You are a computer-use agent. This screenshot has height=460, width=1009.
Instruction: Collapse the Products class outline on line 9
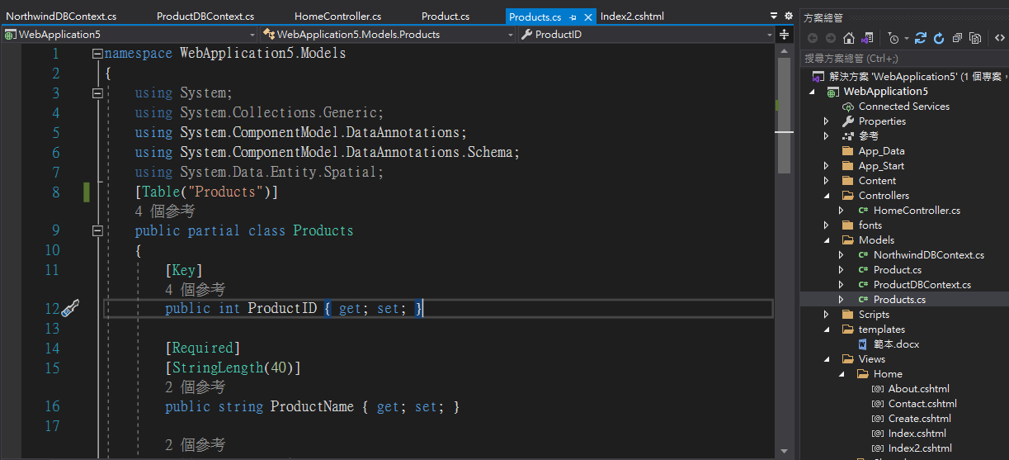click(97, 231)
